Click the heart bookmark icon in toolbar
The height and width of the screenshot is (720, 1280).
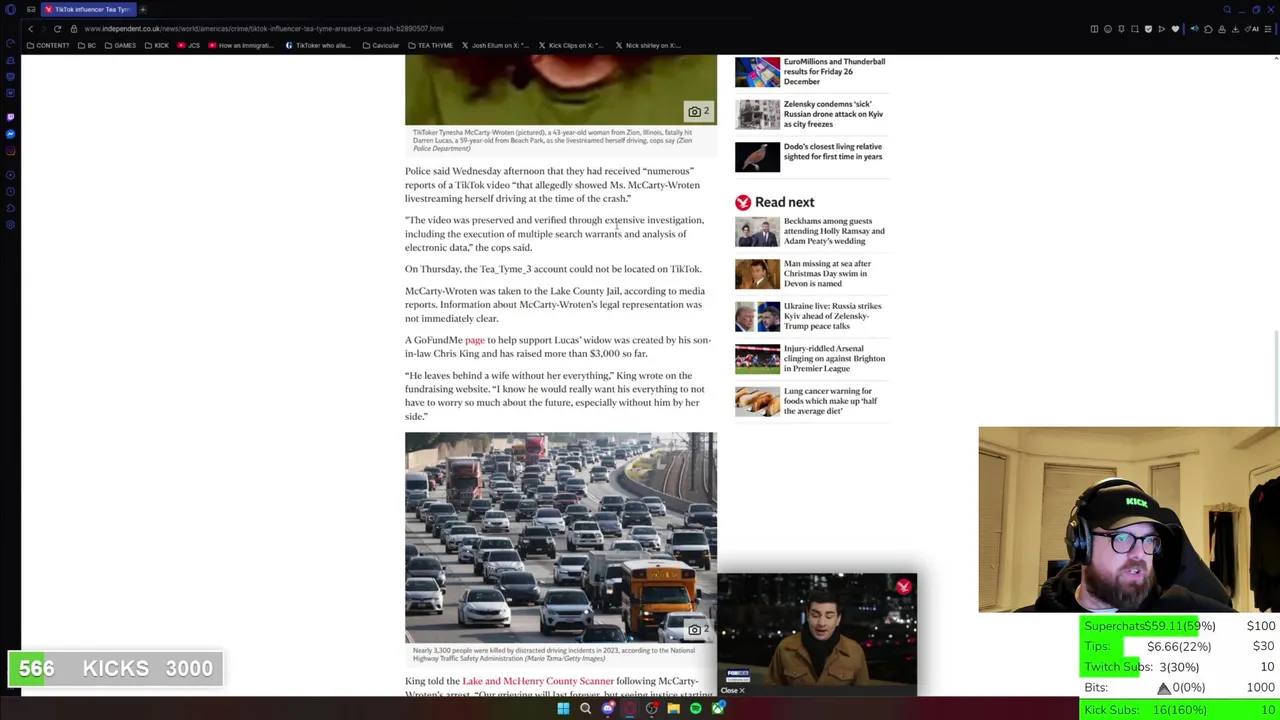point(1175,29)
